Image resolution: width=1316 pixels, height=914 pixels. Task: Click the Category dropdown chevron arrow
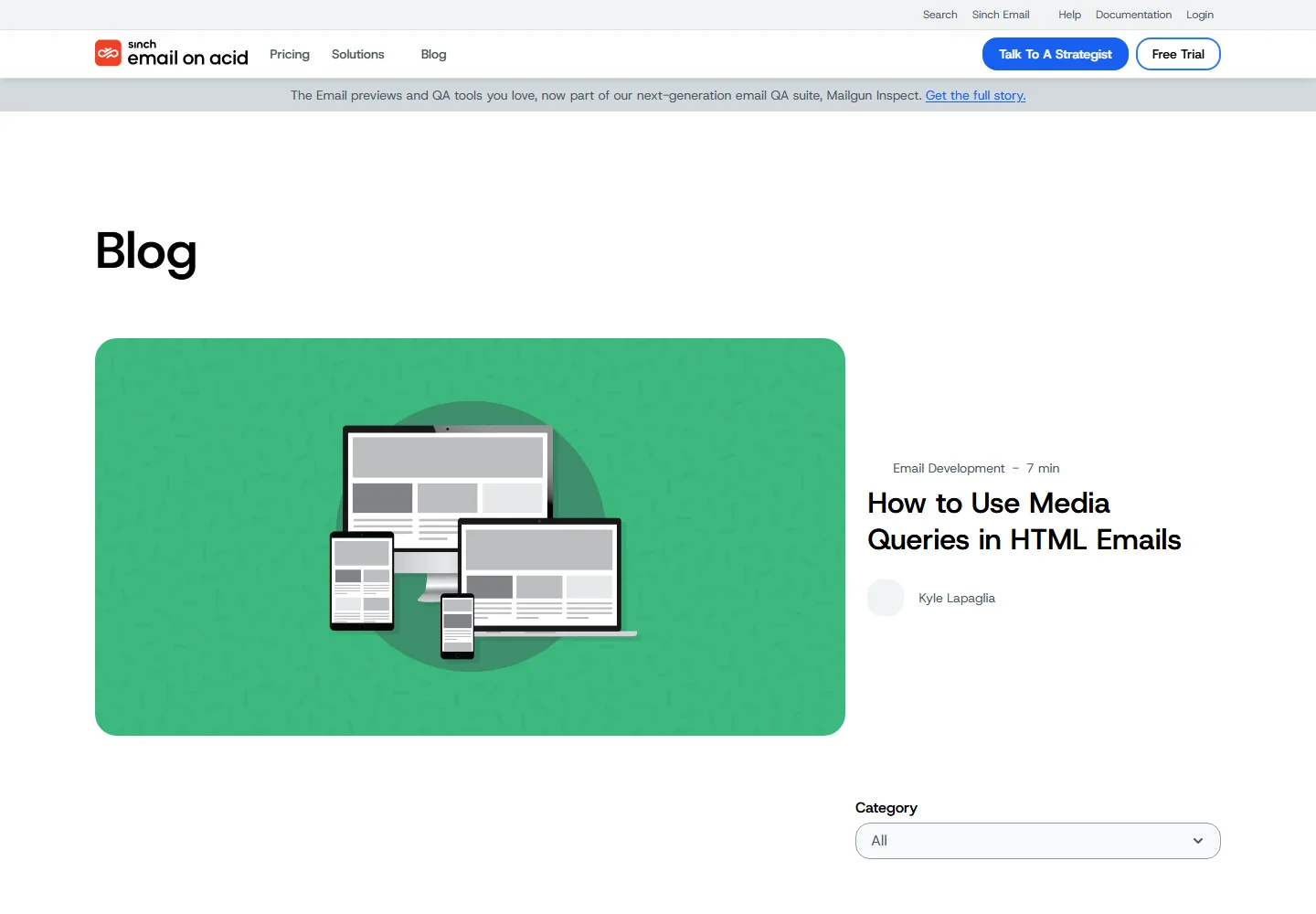coord(1198,841)
